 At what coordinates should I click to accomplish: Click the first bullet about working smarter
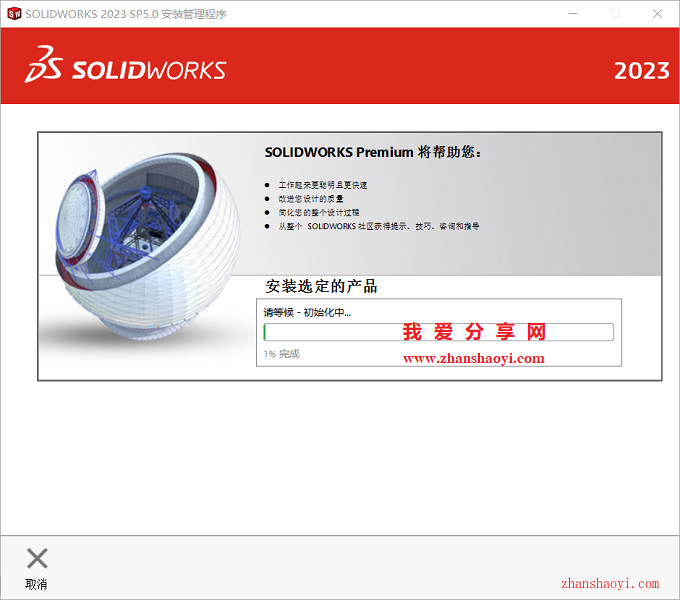pyautogui.click(x=323, y=185)
